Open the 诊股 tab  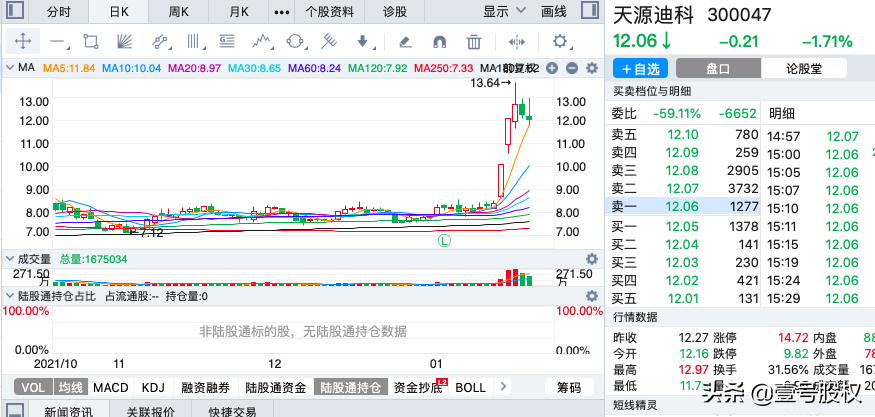[395, 11]
